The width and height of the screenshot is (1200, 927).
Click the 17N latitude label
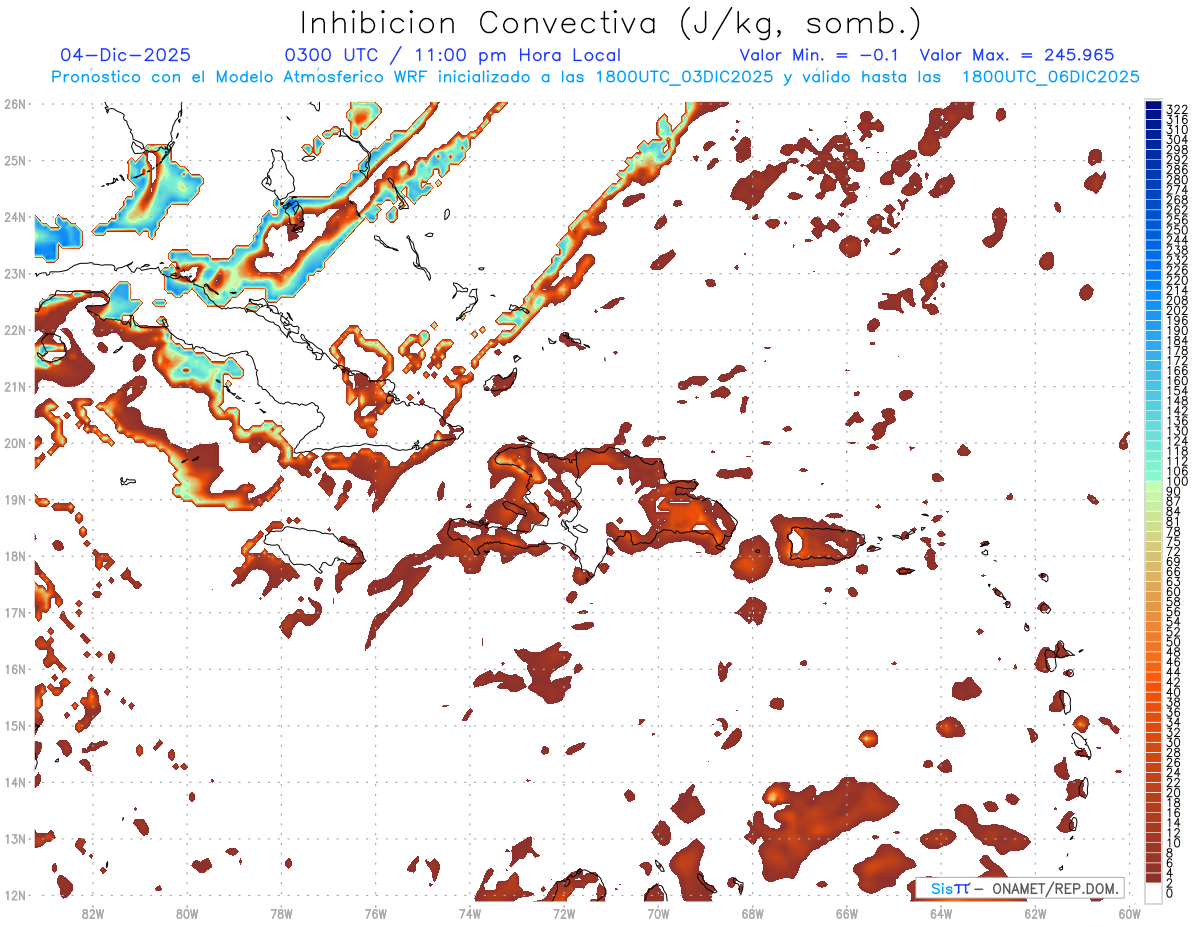(15, 612)
